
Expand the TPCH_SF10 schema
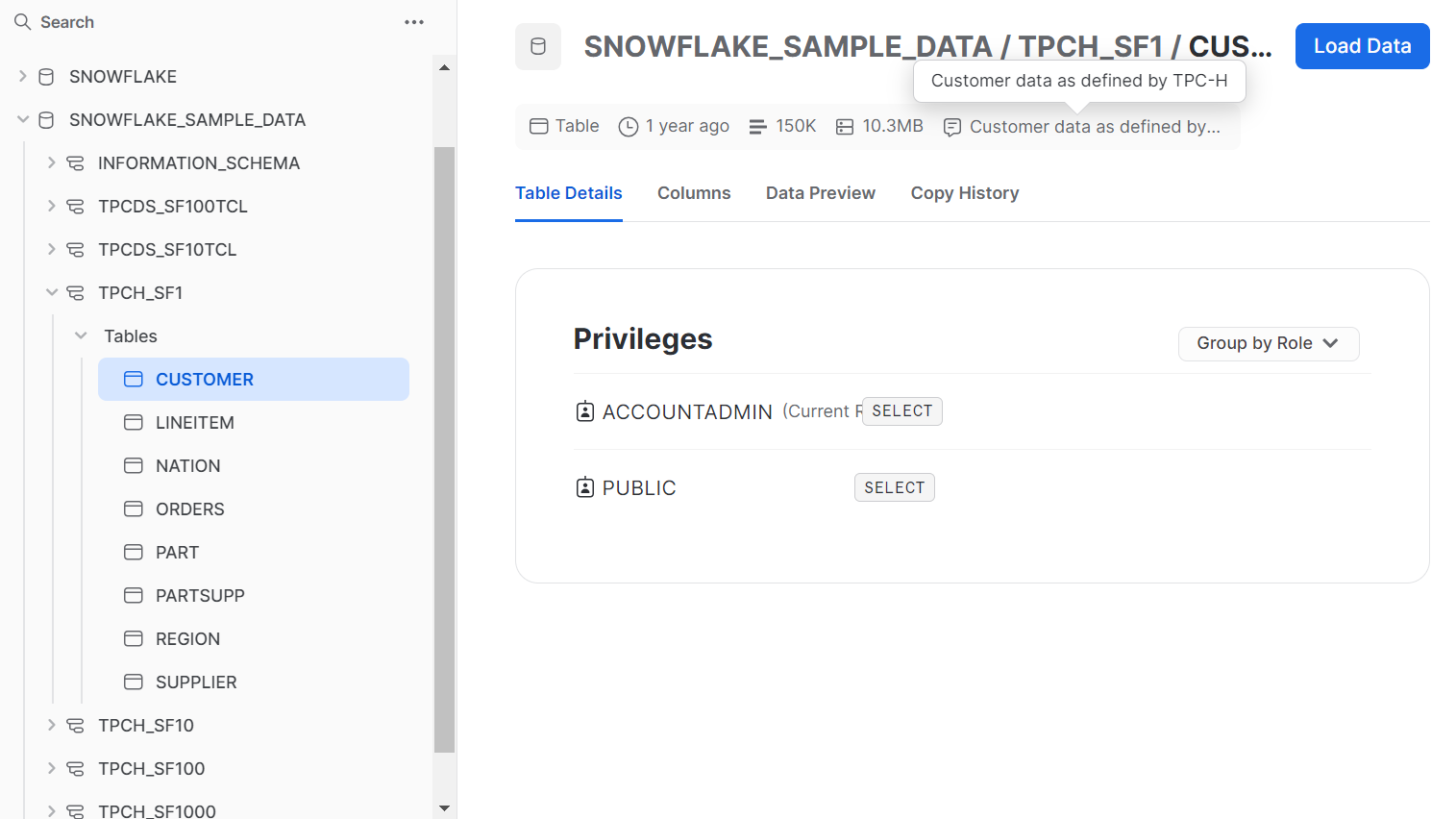click(52, 725)
